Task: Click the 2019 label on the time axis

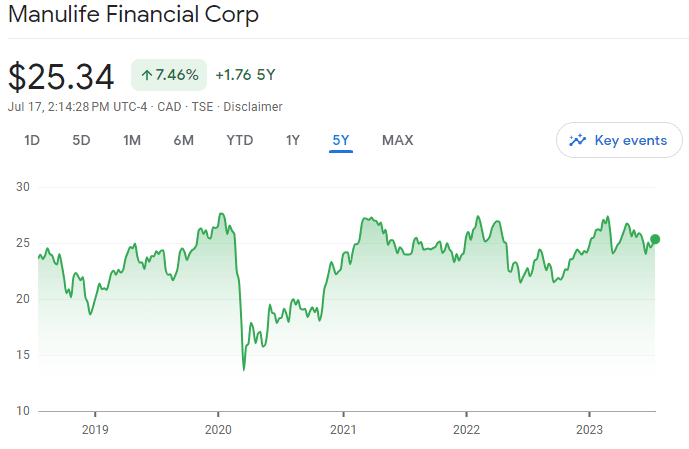Action: click(x=95, y=427)
